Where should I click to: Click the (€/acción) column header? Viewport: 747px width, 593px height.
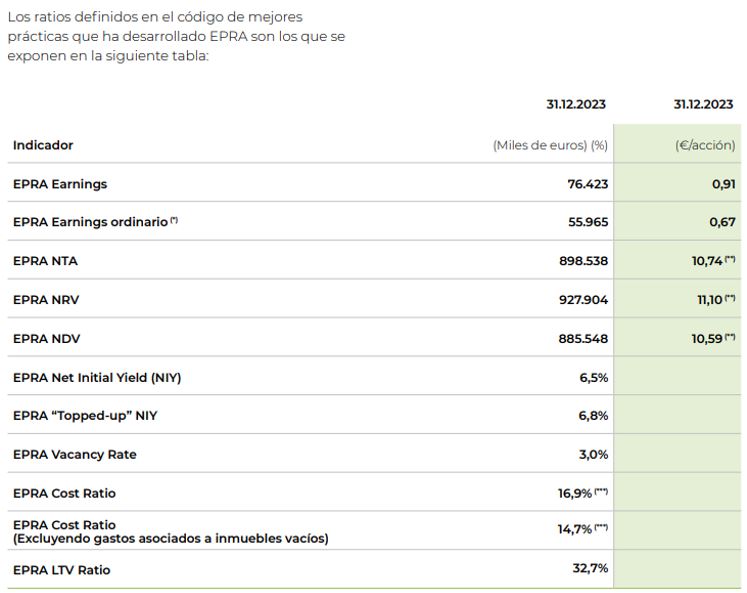point(705,145)
